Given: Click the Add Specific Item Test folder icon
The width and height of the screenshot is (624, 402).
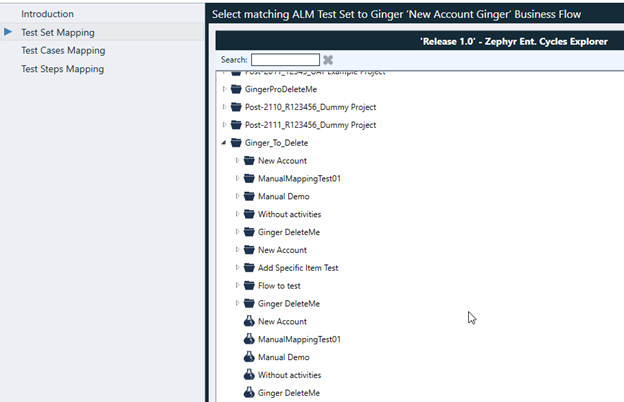Looking at the screenshot, I should pyautogui.click(x=249, y=268).
